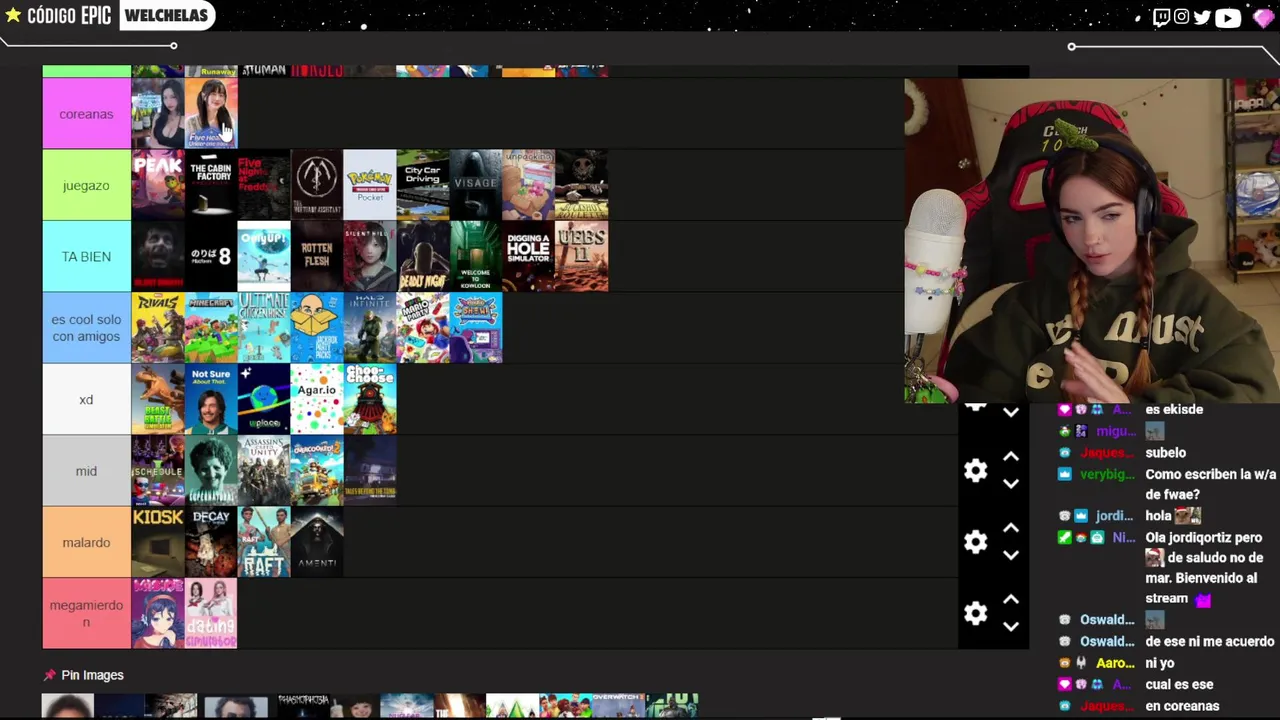Select the PEAK game thumbnail
Screen dimensions: 1280x720
(158, 185)
